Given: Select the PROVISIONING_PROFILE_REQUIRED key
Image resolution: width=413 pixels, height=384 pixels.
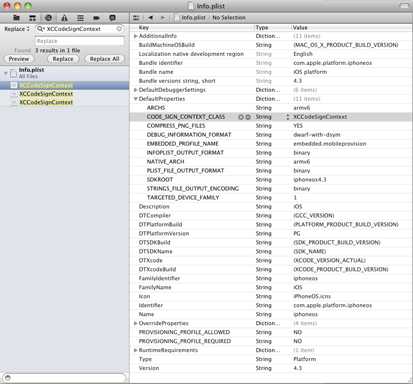Looking at the screenshot, I should tap(185, 342).
